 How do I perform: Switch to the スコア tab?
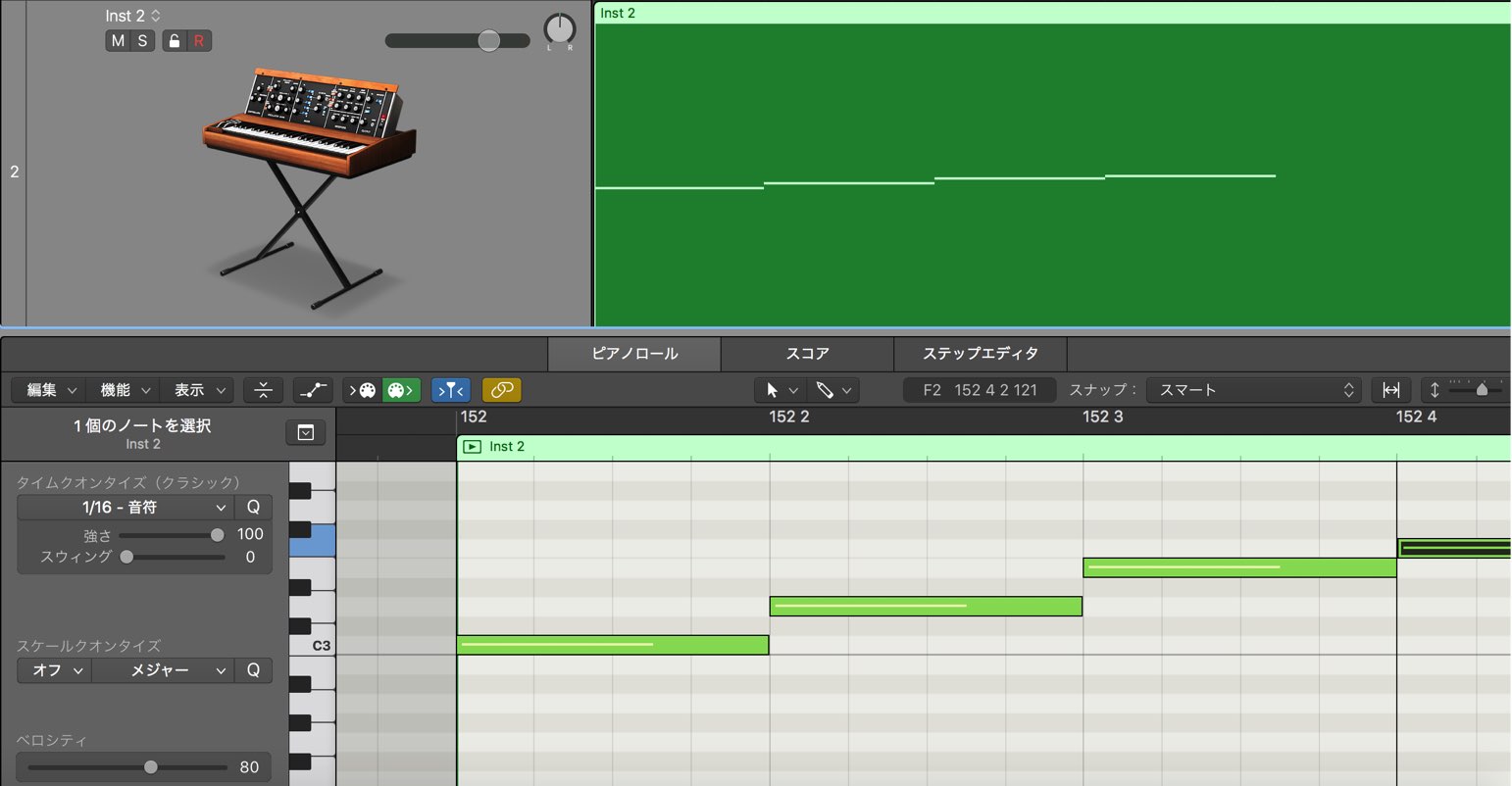[x=807, y=354]
